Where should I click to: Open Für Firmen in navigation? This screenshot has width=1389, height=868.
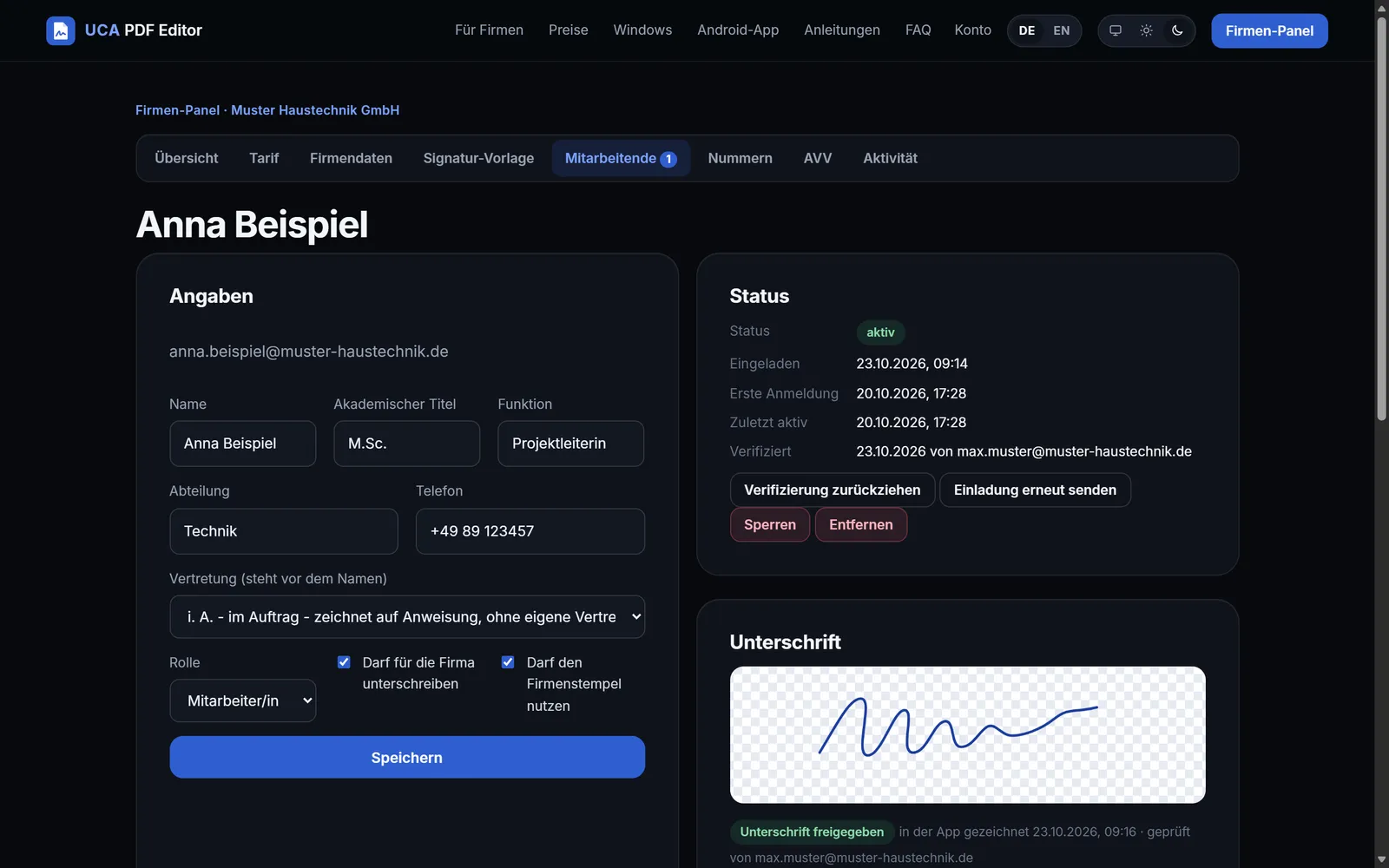pos(489,30)
